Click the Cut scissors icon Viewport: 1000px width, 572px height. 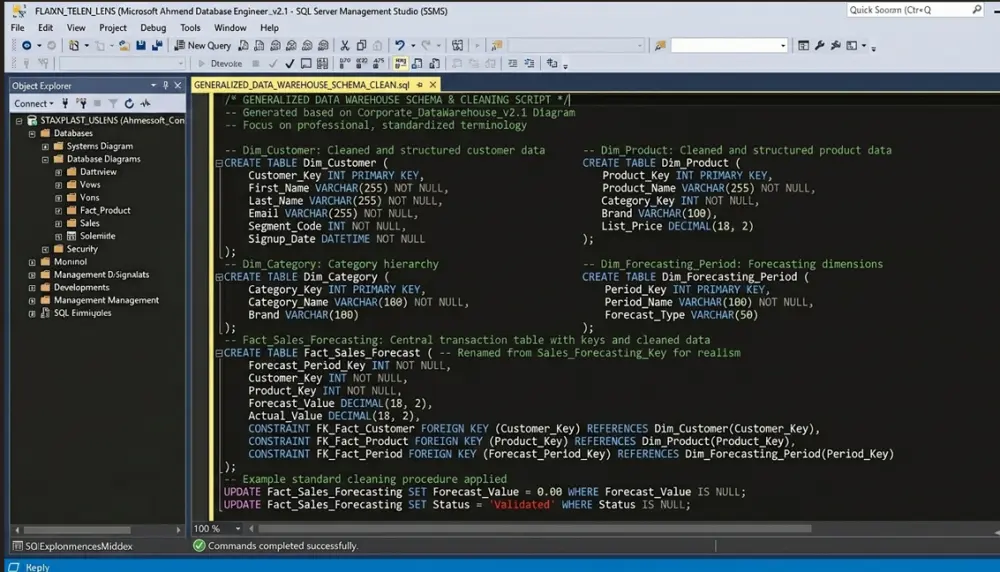[x=344, y=45]
